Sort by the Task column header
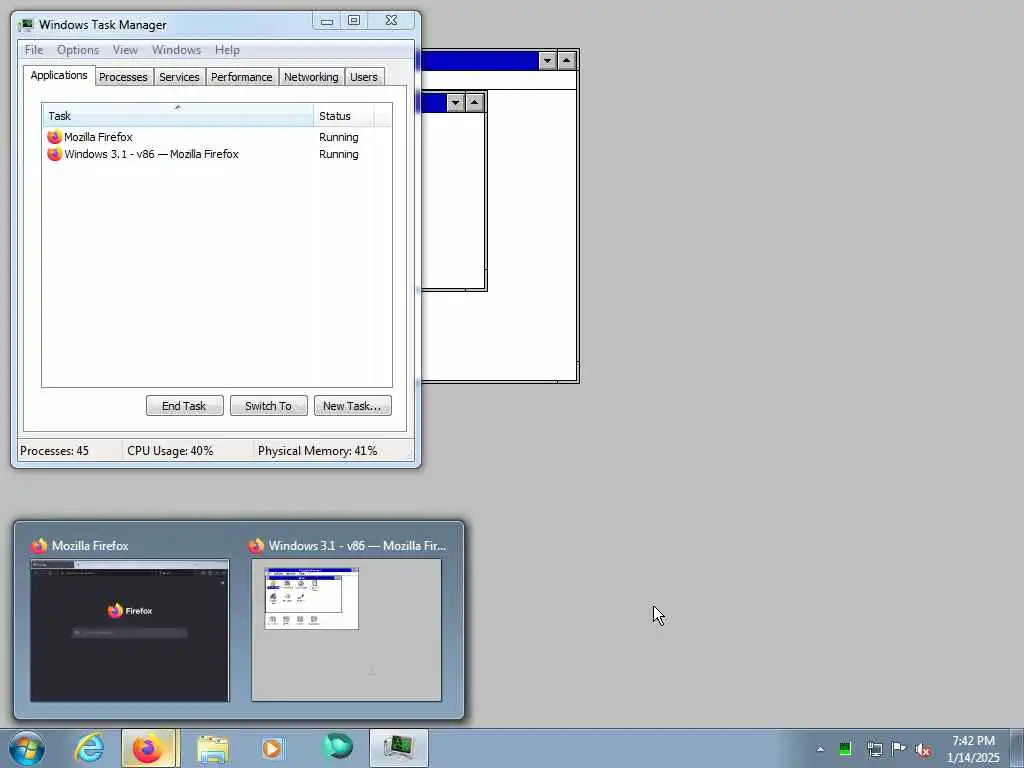The height and width of the screenshot is (768, 1024). pos(178,116)
